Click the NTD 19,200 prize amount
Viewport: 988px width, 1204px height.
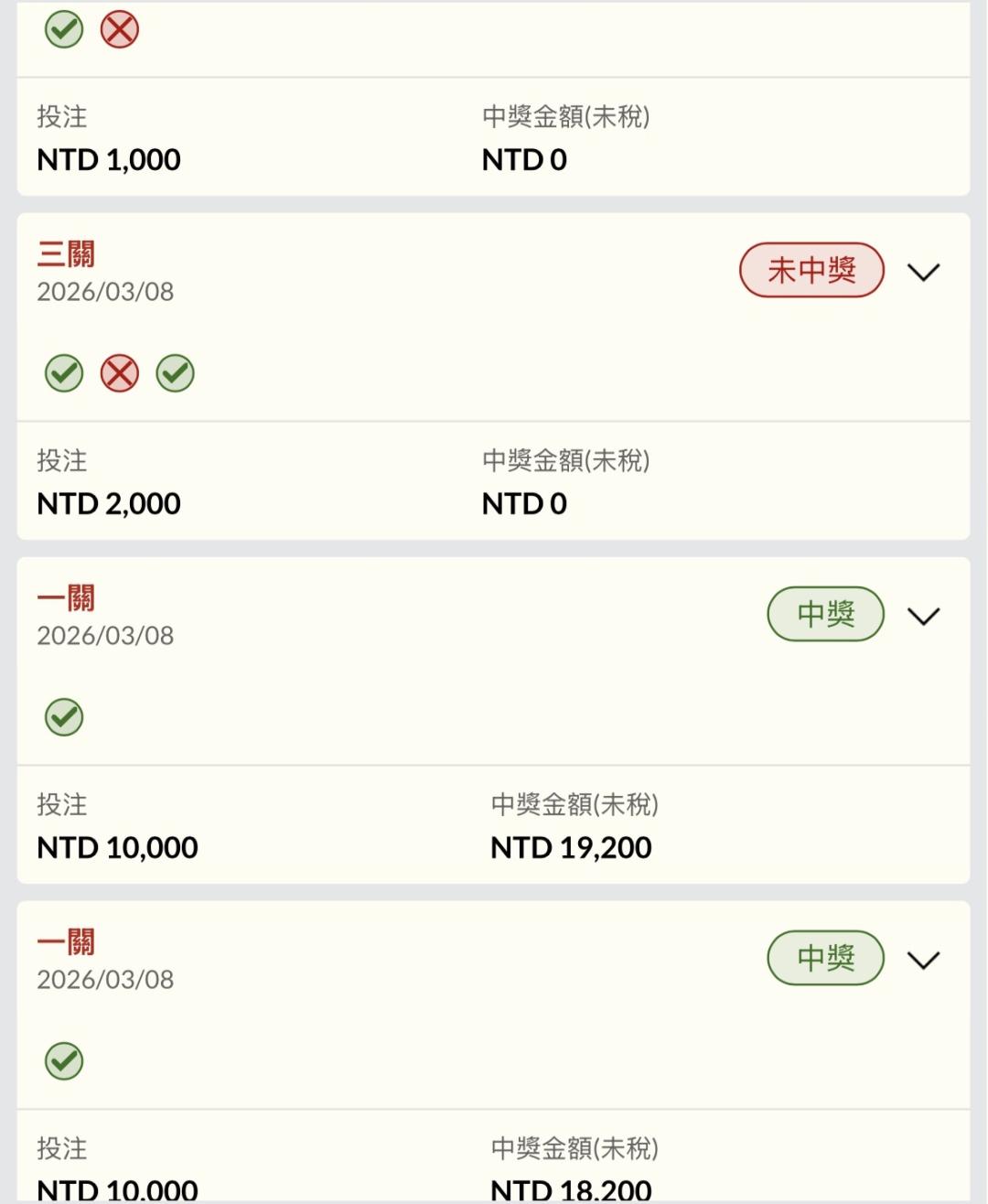571,847
